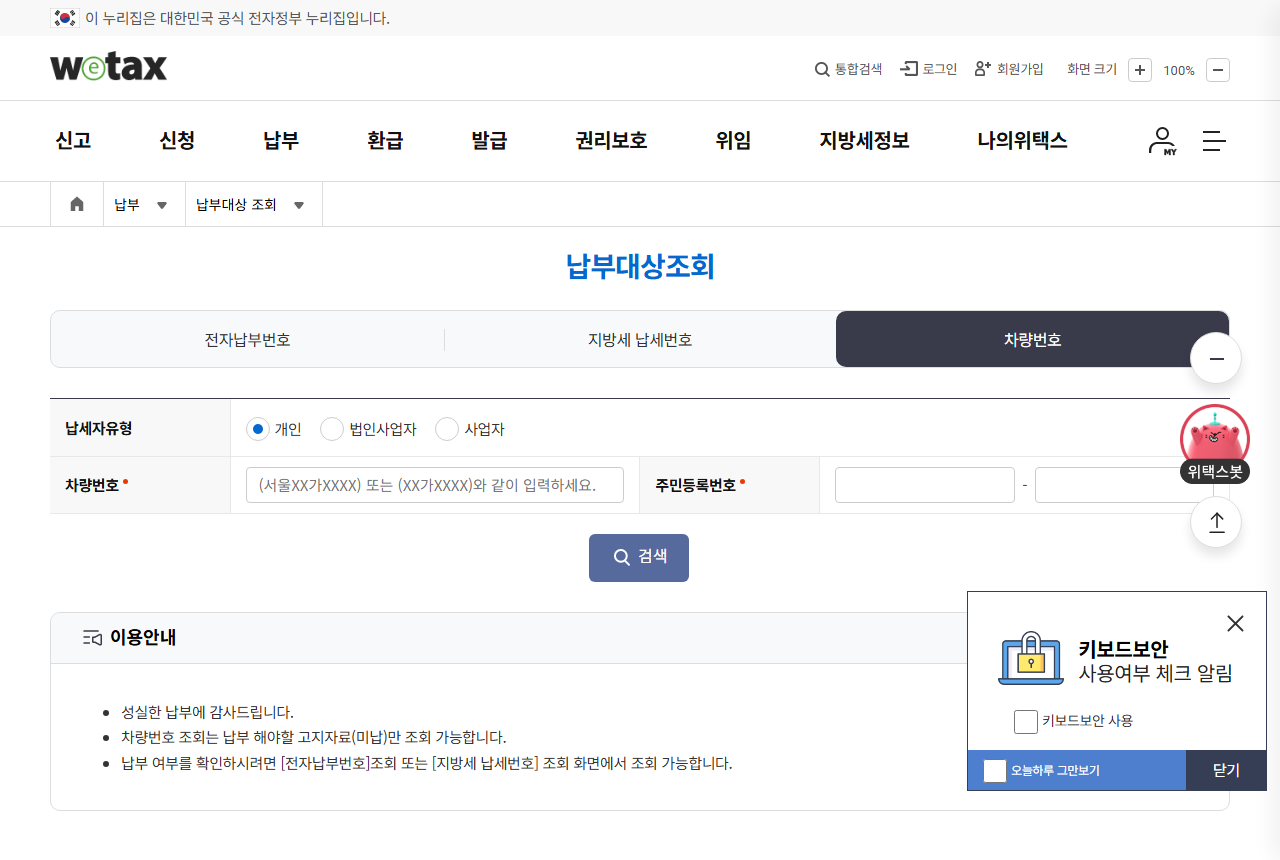Viewport: 1280px width, 860px height.
Task: Increase screen size with plus button
Action: (1140, 70)
